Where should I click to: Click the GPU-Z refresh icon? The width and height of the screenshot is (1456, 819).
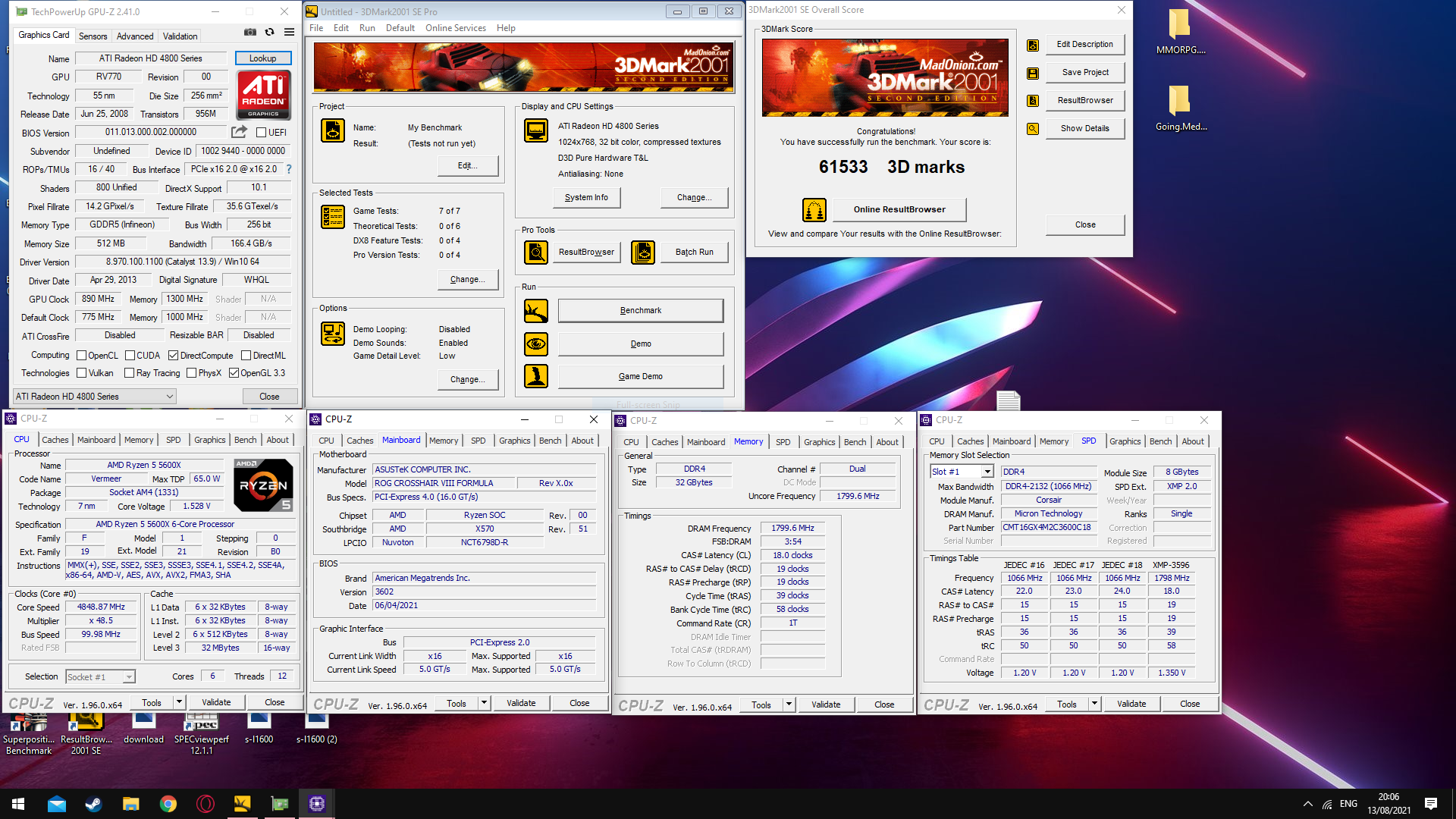point(270,33)
